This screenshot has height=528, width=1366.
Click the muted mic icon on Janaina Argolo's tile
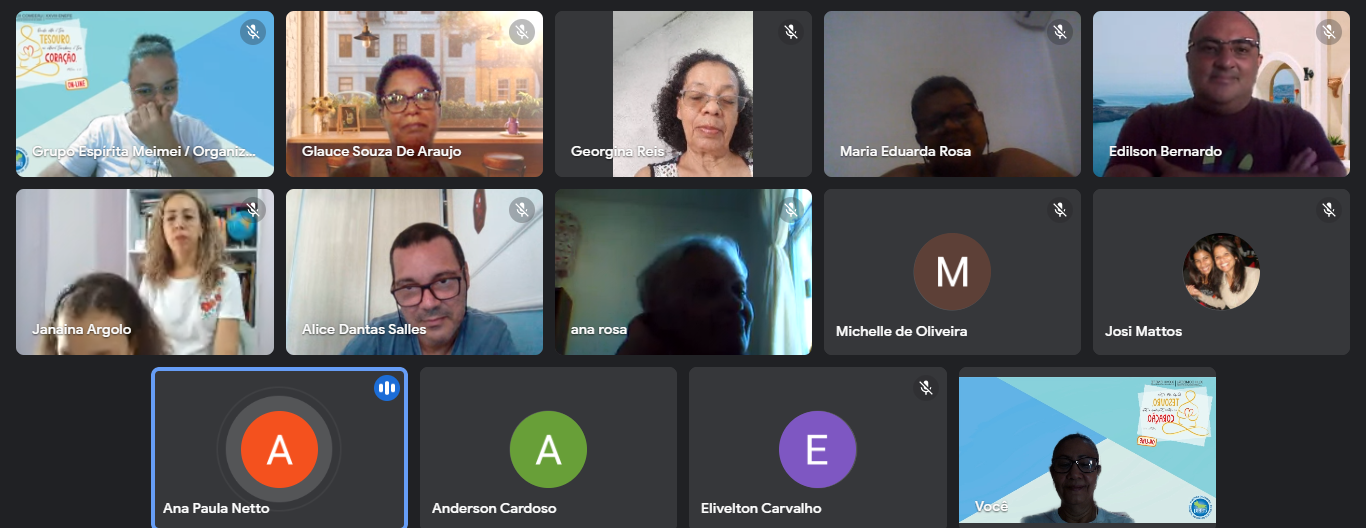pos(253,210)
